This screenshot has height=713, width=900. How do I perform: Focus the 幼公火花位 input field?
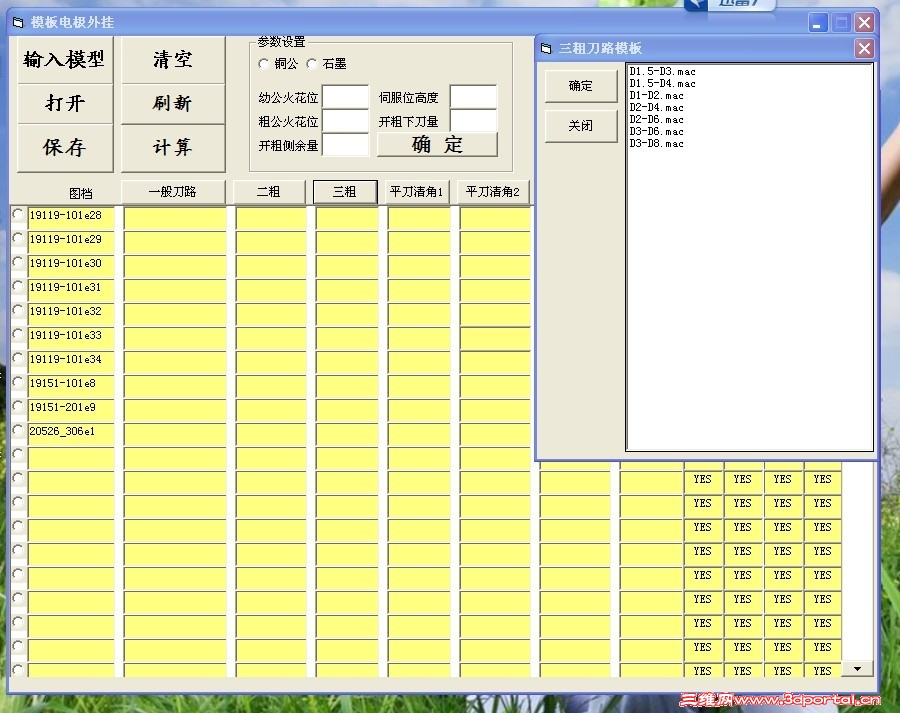[346, 97]
